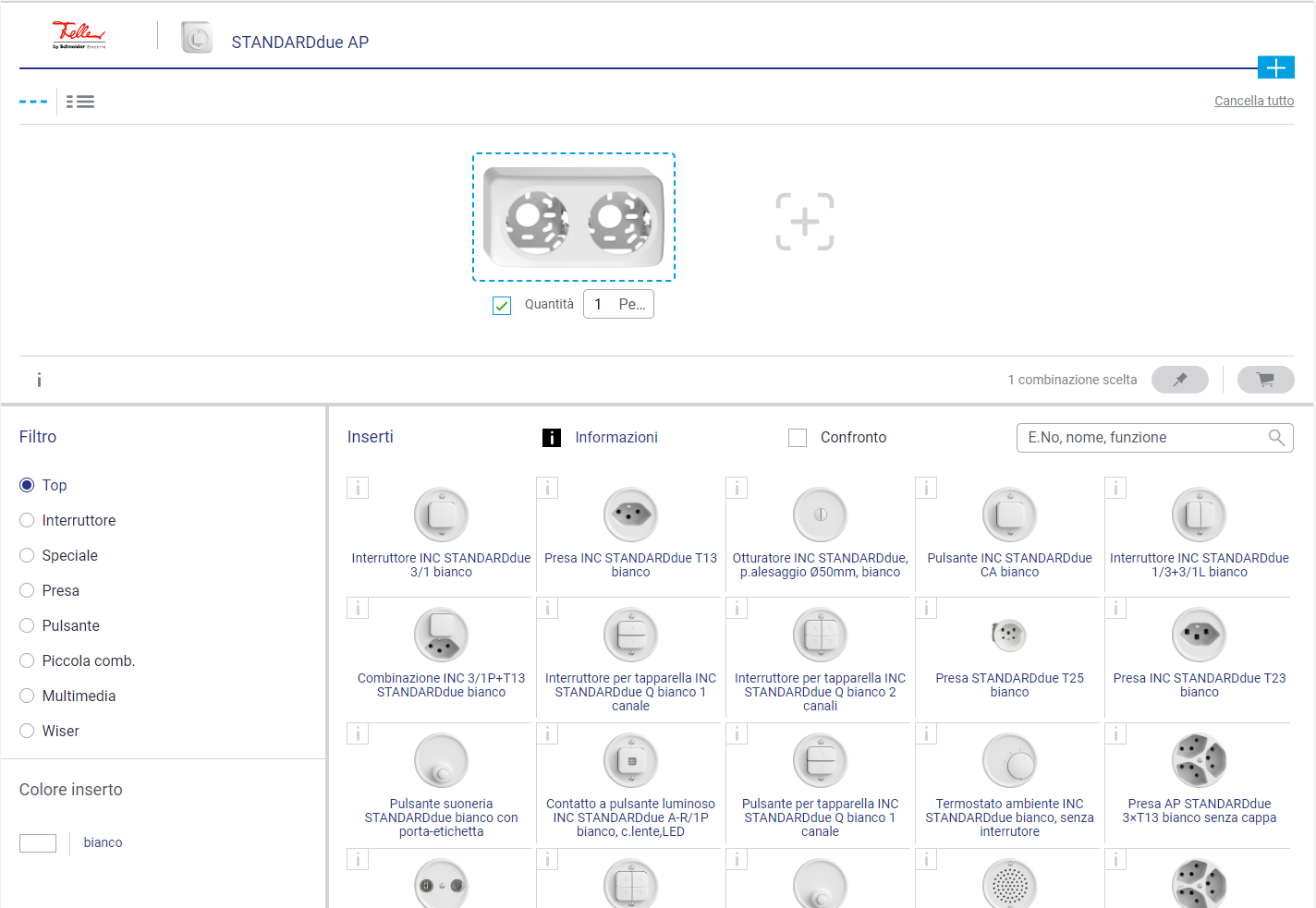The width and height of the screenshot is (1316, 908).
Task: Click the Feller logo
Action: 79,35
